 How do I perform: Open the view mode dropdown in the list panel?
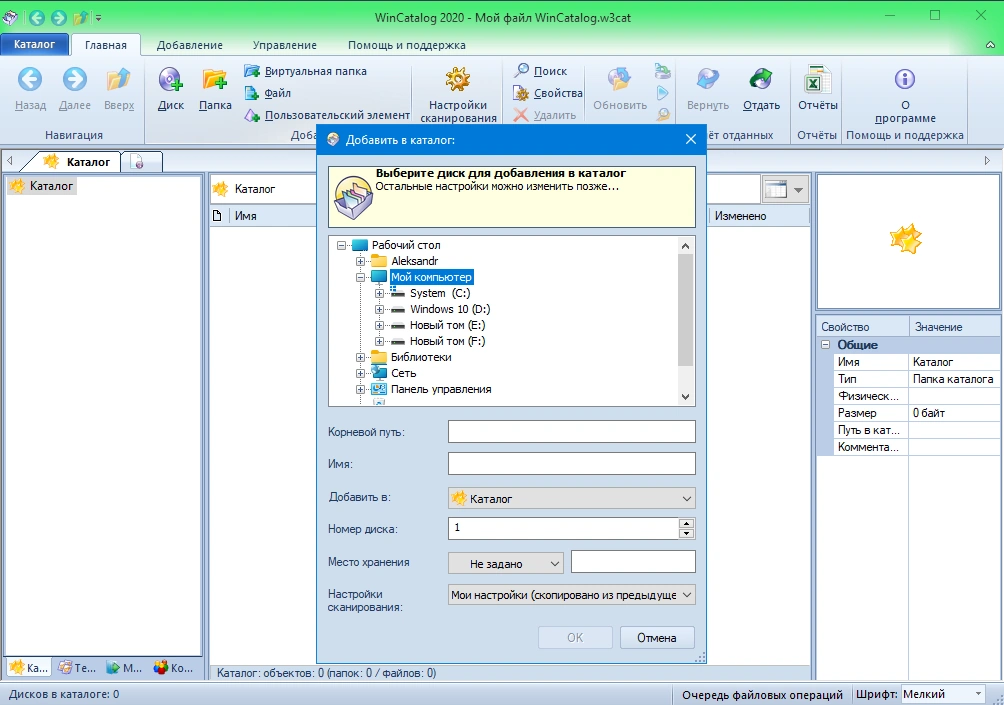(798, 190)
